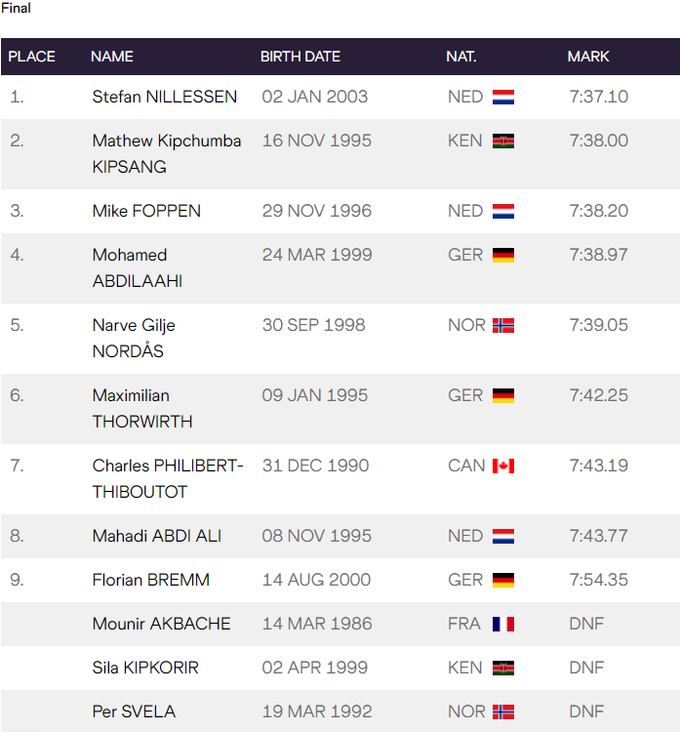Click the Norway flag beside Per Svela
680x732 pixels.
(x=503, y=712)
